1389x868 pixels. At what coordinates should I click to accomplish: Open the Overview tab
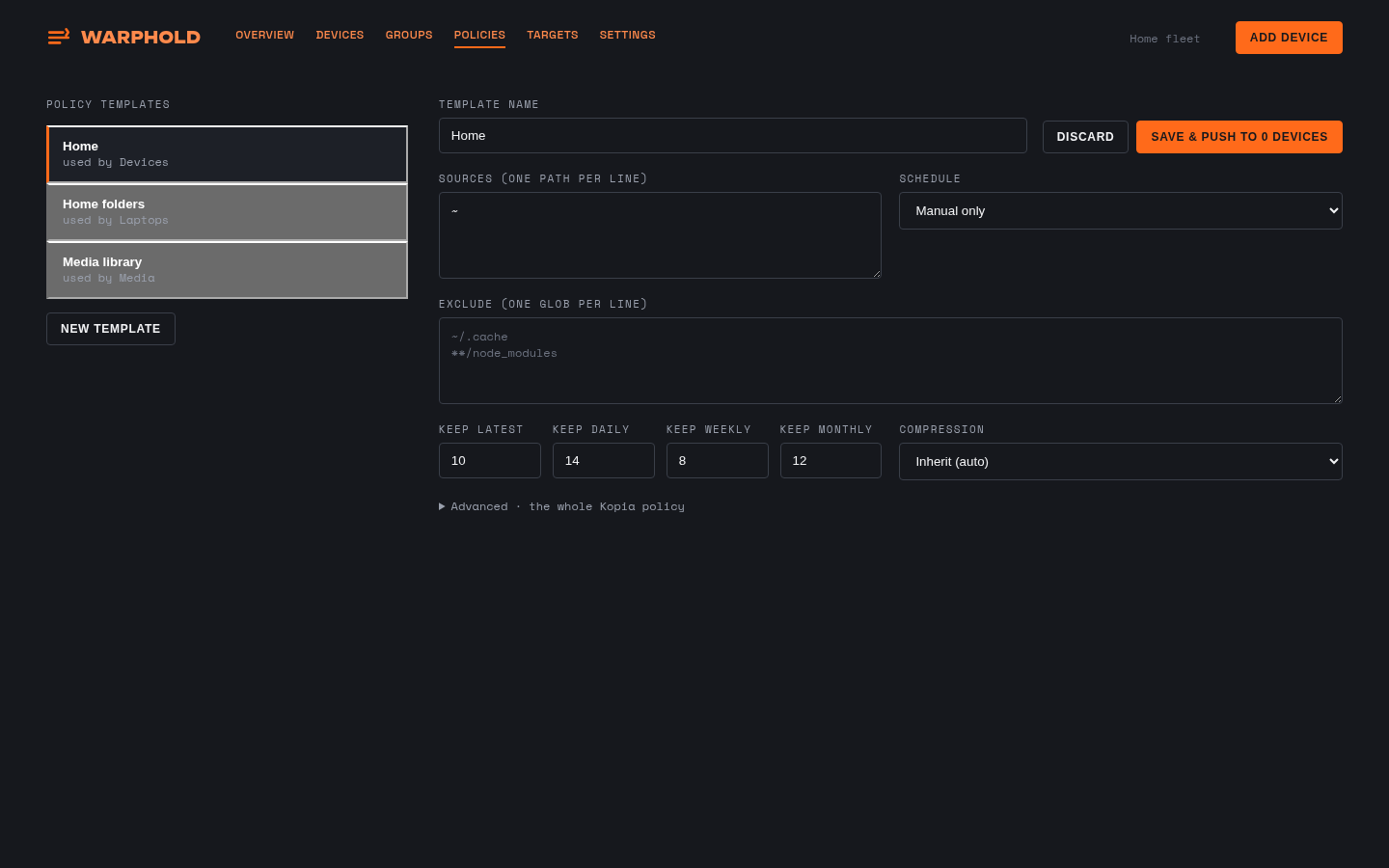265,35
